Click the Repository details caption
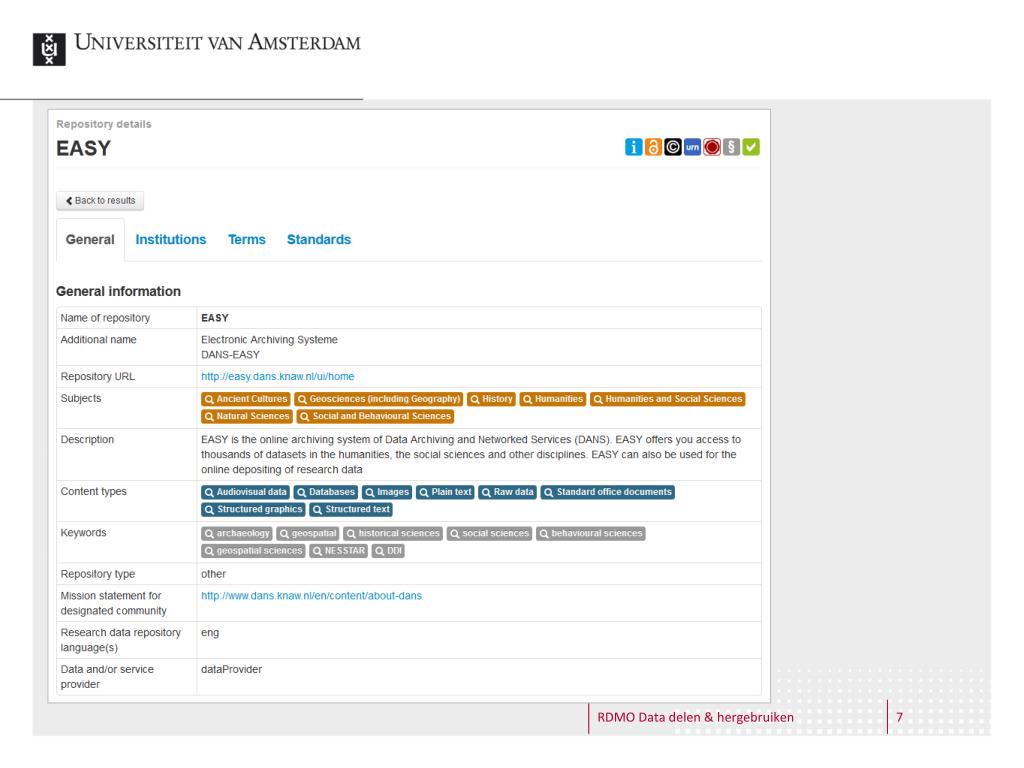The height and width of the screenshot is (768, 1024). click(x=104, y=124)
